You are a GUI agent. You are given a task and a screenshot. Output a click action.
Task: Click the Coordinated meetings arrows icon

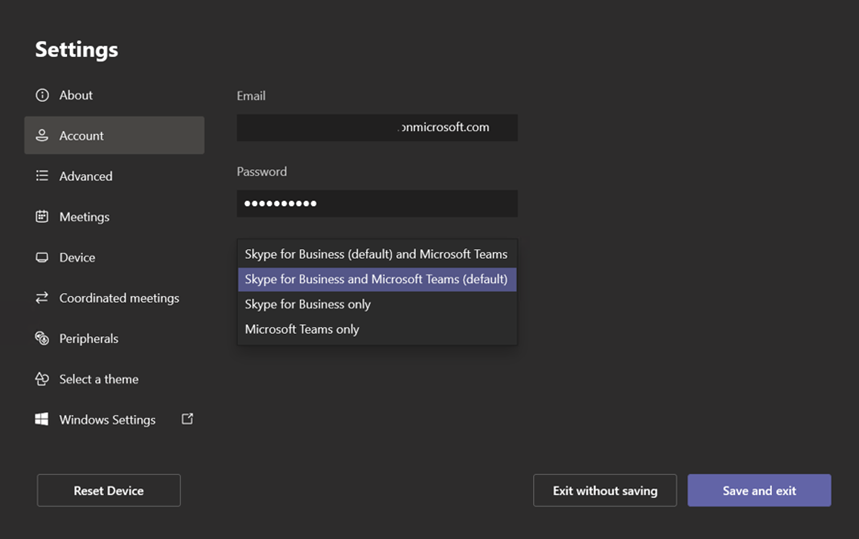[x=42, y=298]
